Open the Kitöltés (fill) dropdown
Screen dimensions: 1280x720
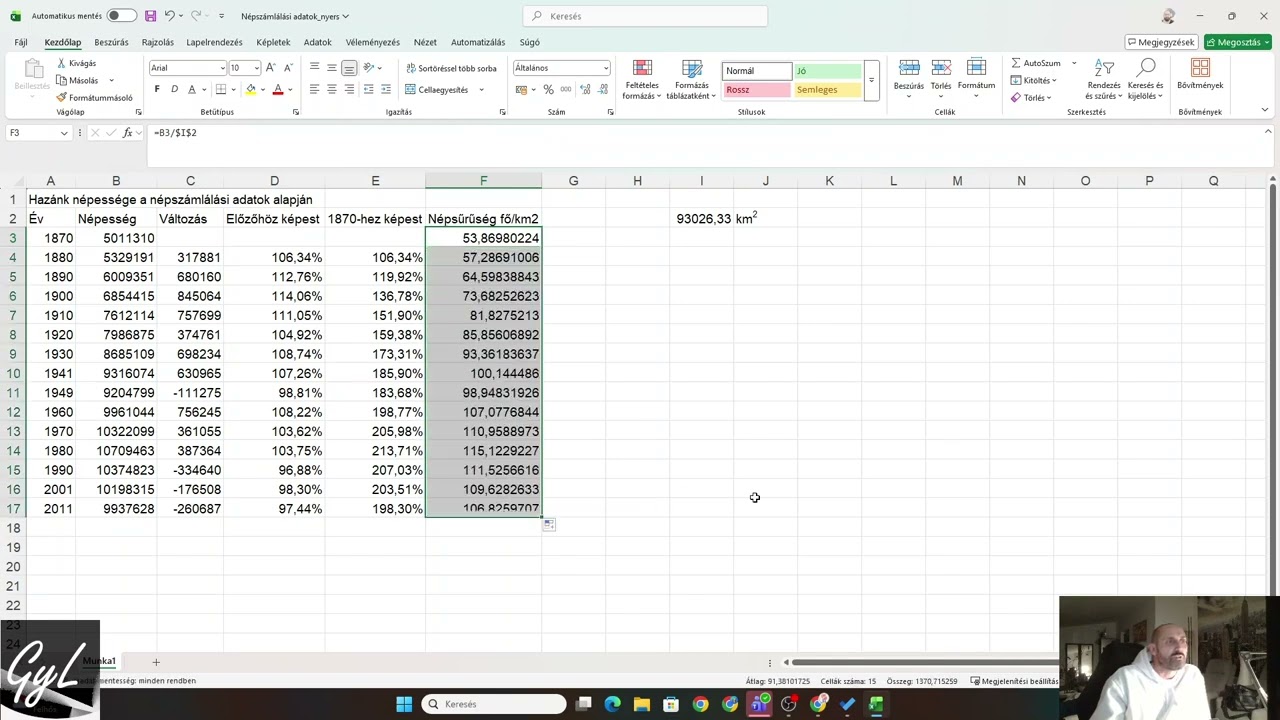pos(1035,80)
